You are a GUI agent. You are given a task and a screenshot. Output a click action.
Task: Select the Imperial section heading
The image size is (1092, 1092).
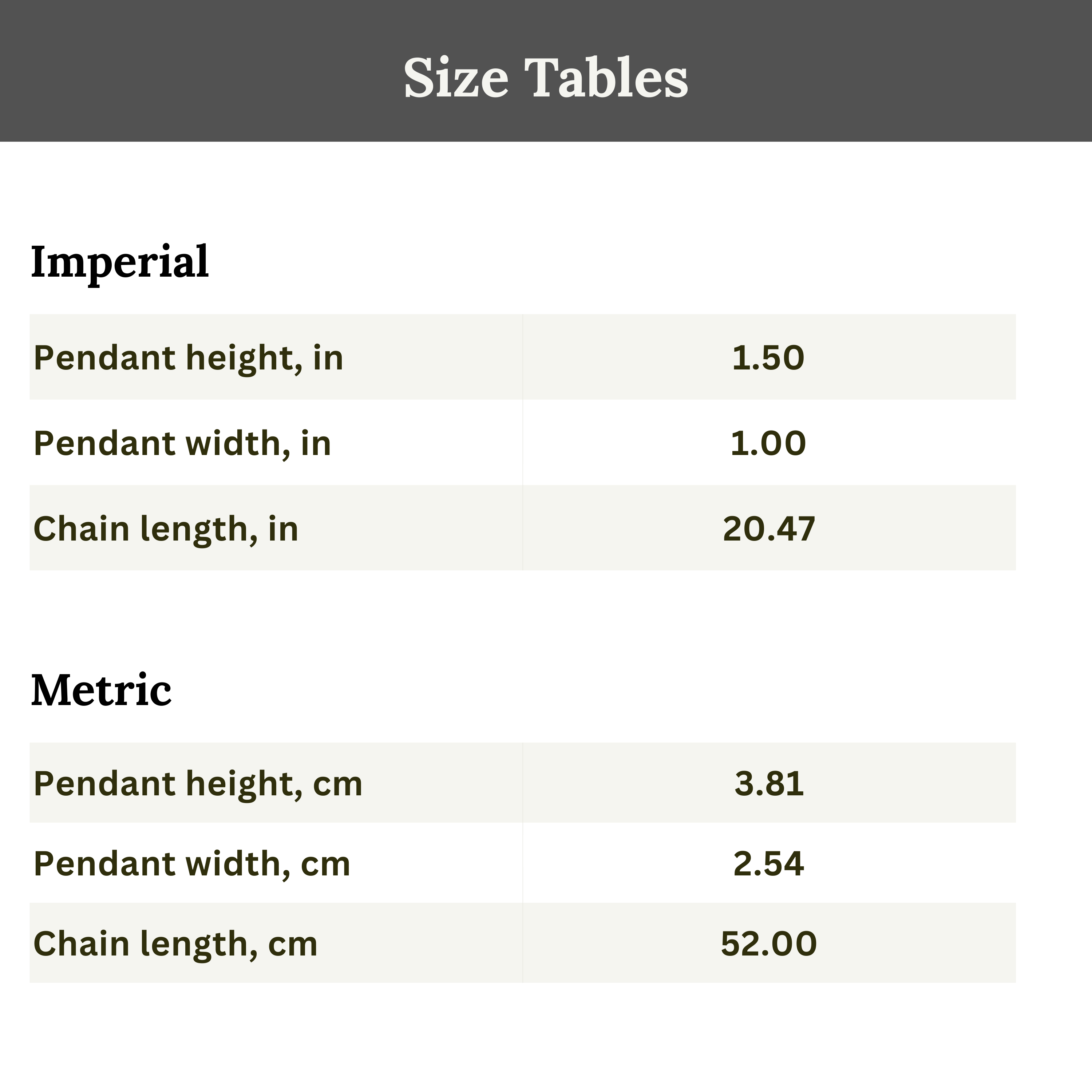pos(120,262)
